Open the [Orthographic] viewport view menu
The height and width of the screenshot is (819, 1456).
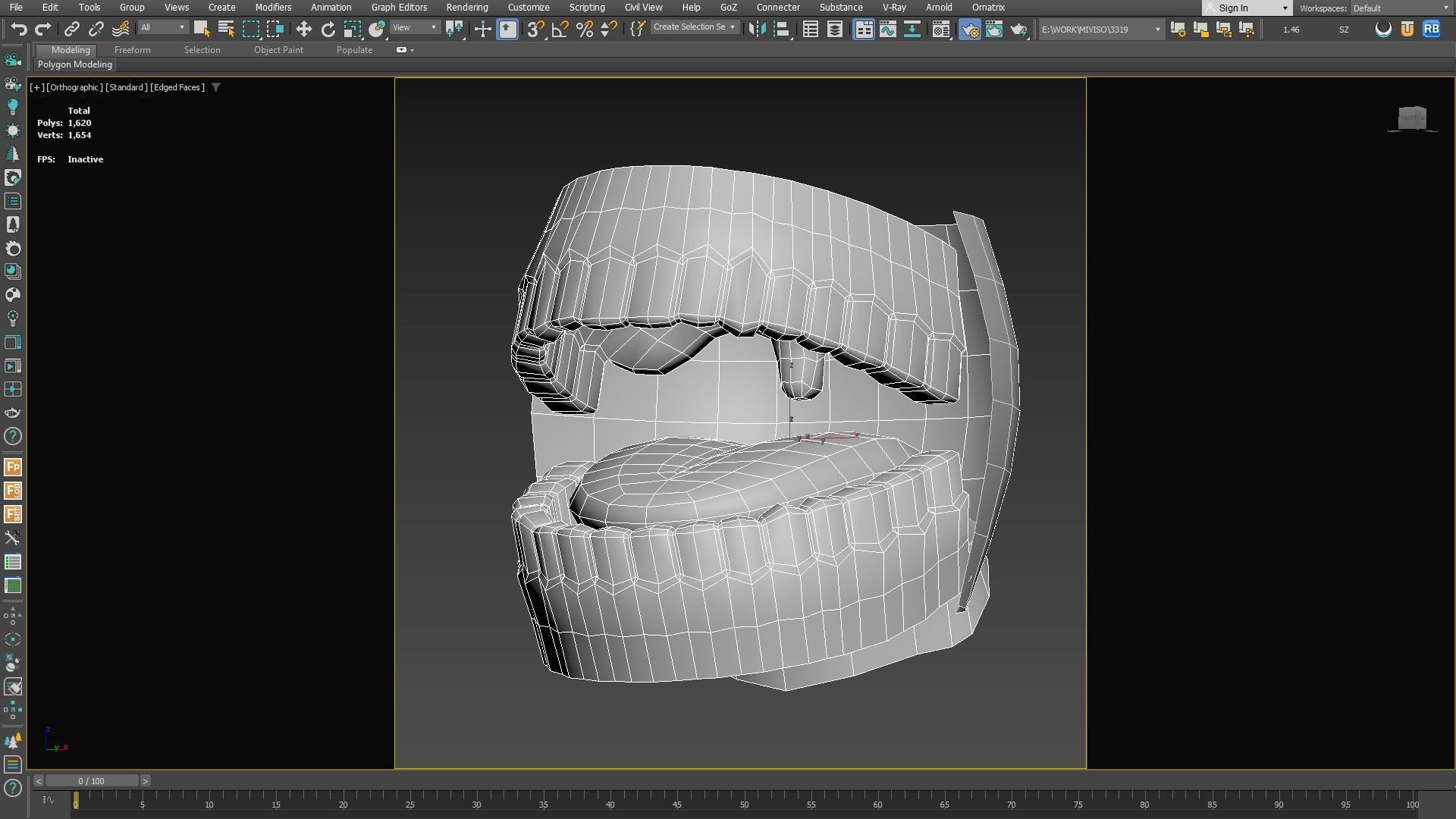[74, 87]
